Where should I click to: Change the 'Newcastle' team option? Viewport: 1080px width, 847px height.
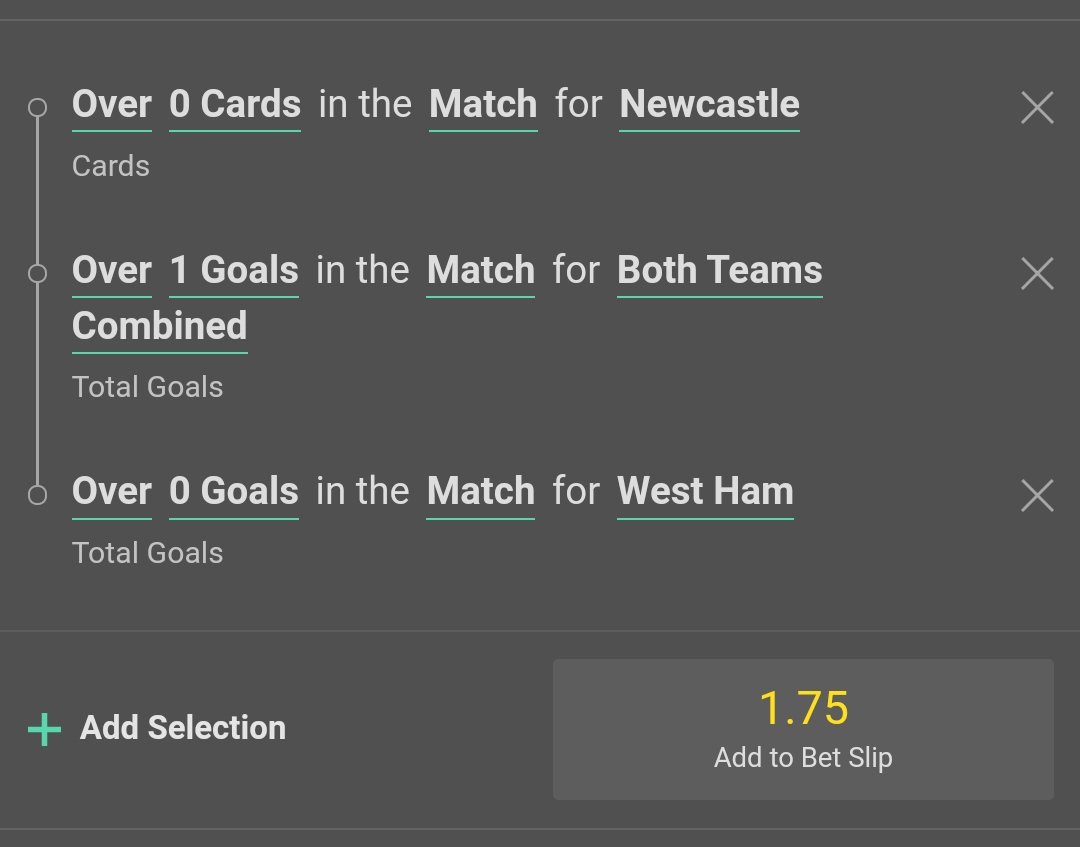click(709, 105)
